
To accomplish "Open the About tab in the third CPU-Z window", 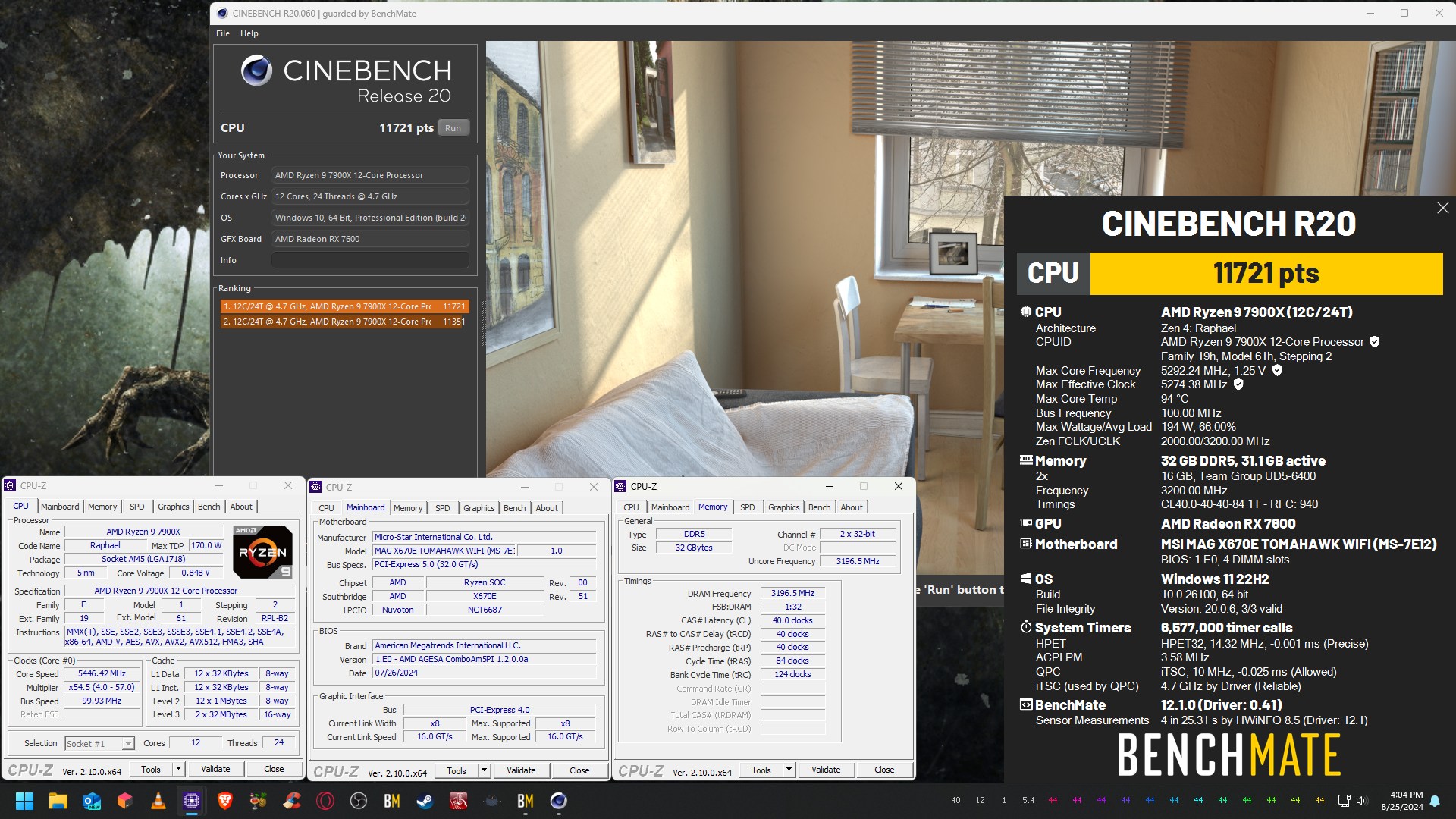I will coord(851,507).
